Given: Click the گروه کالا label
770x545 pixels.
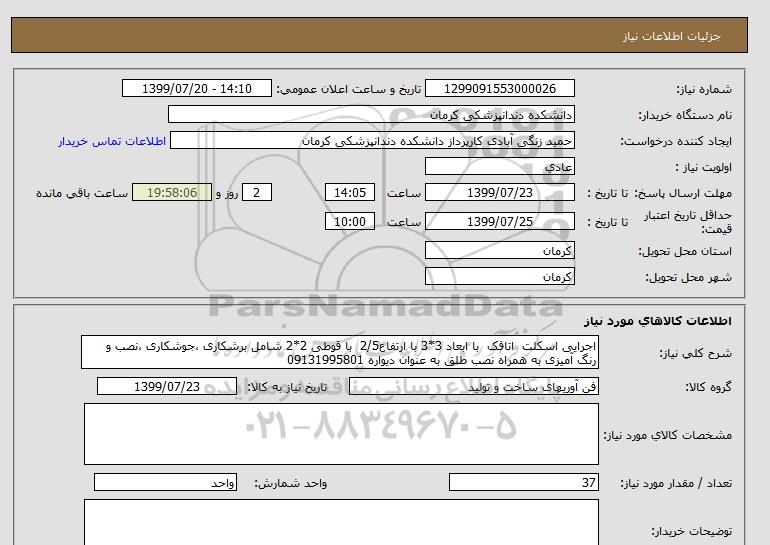Looking at the screenshot, I should click(x=708, y=387).
